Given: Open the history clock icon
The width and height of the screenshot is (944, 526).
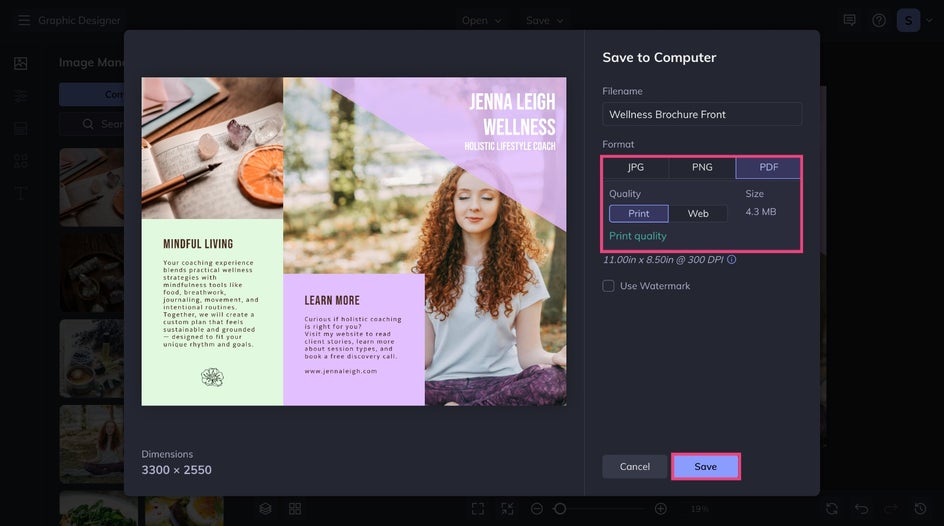Looking at the screenshot, I should [921, 509].
